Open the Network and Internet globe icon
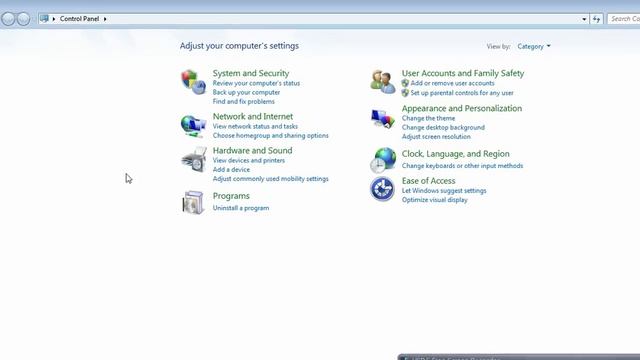The image size is (640, 360). tap(193, 126)
